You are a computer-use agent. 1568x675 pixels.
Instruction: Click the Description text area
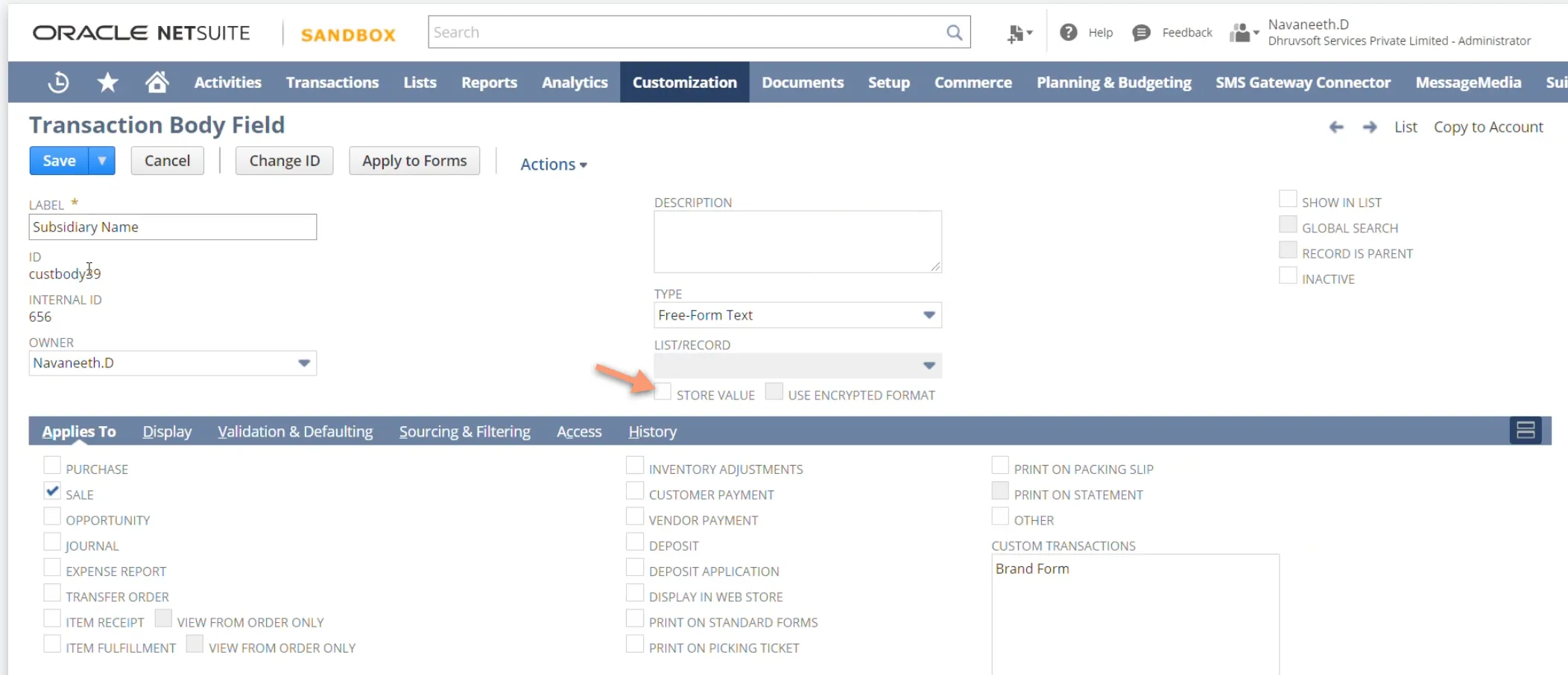798,242
